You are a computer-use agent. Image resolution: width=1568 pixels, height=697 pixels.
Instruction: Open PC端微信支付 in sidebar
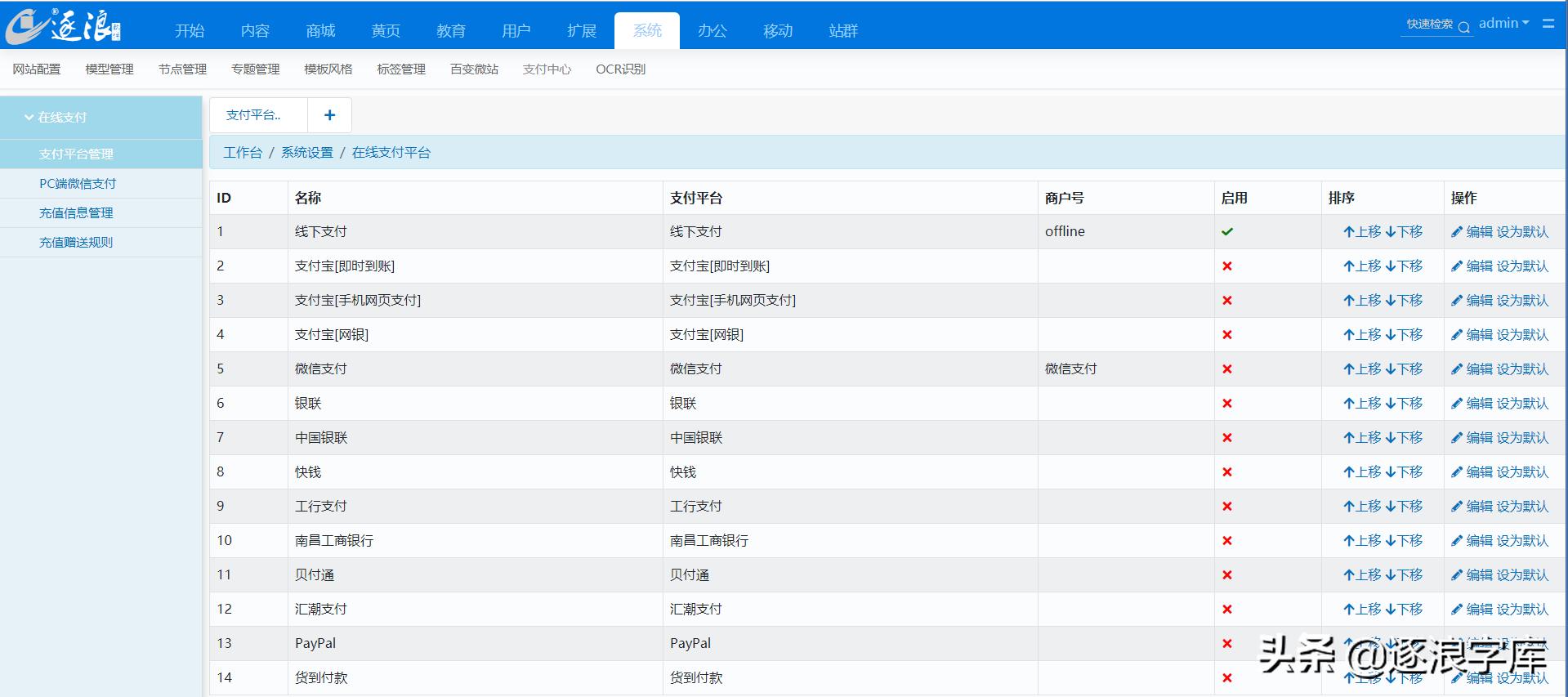tap(78, 184)
